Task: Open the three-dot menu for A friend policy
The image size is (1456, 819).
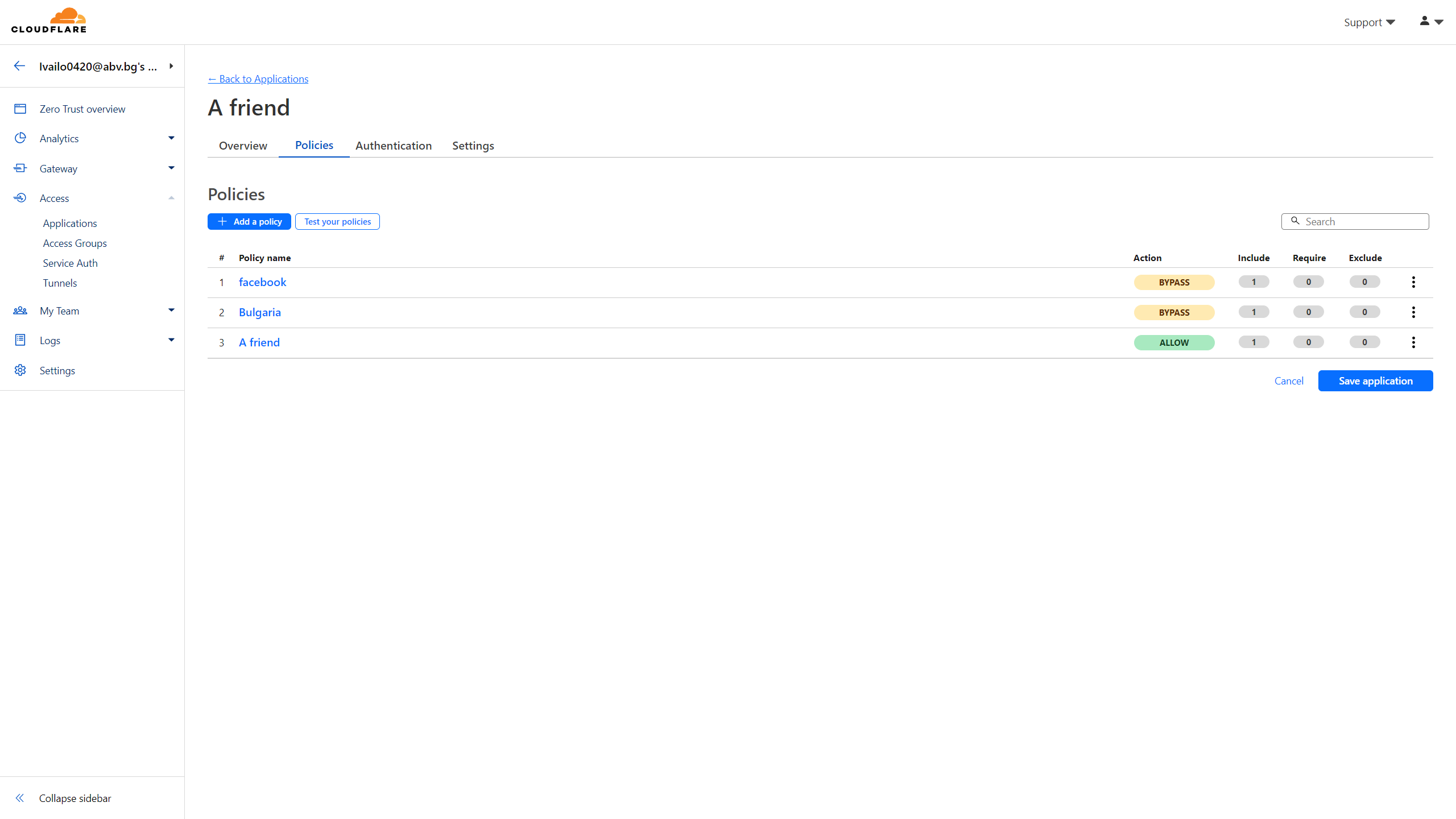Action: pos(1413,342)
